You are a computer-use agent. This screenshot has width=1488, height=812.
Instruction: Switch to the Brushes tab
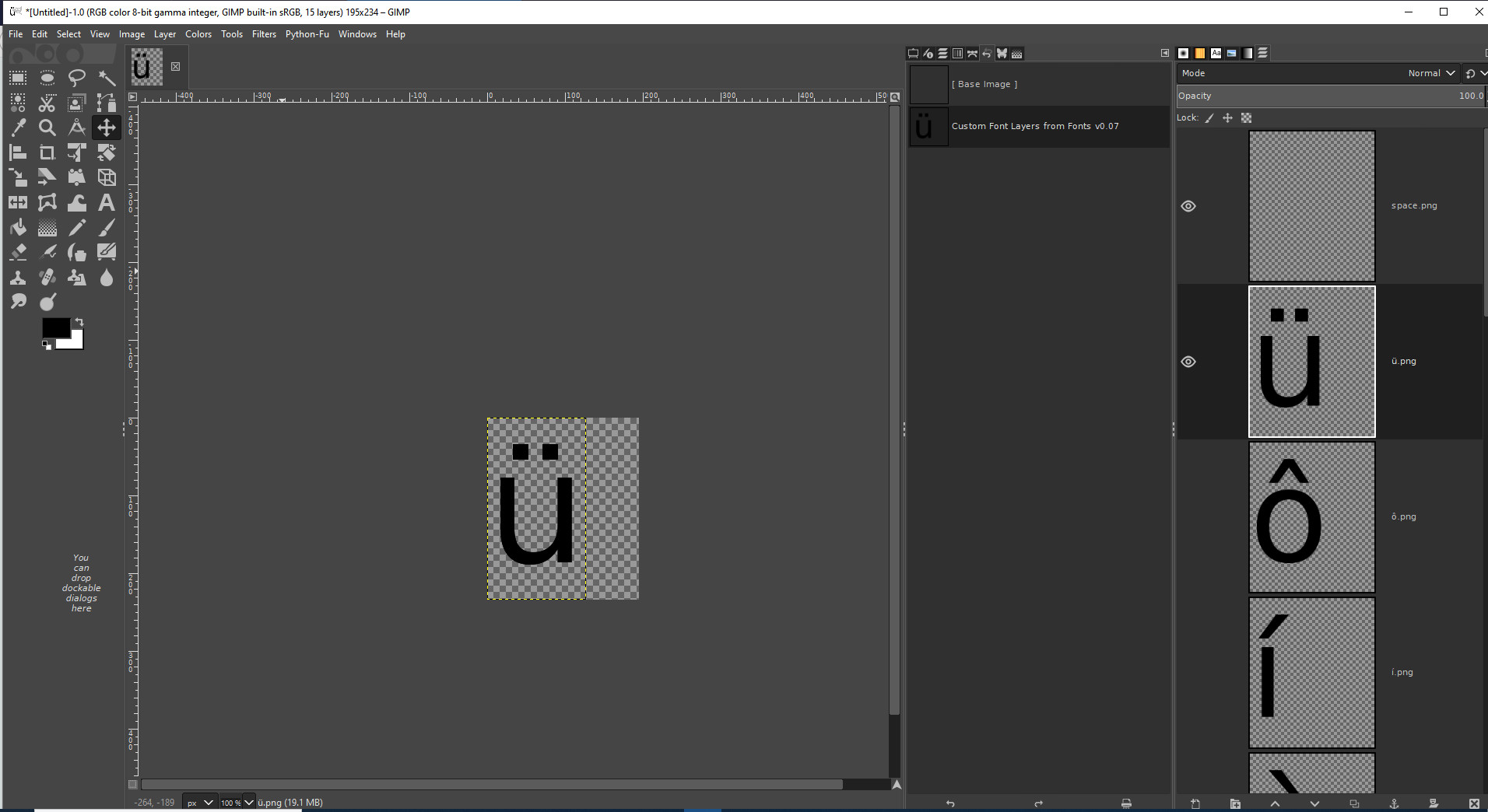[1184, 53]
